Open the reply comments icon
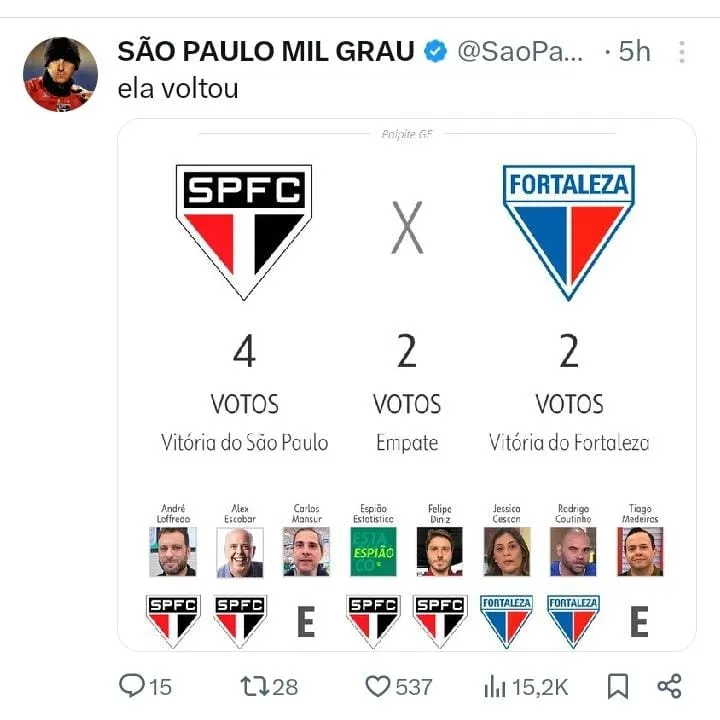The height and width of the screenshot is (720, 720). [x=133, y=686]
